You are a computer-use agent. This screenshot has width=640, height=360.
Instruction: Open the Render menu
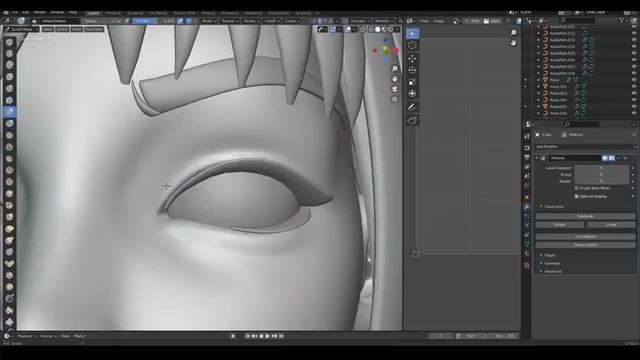(x=40, y=13)
